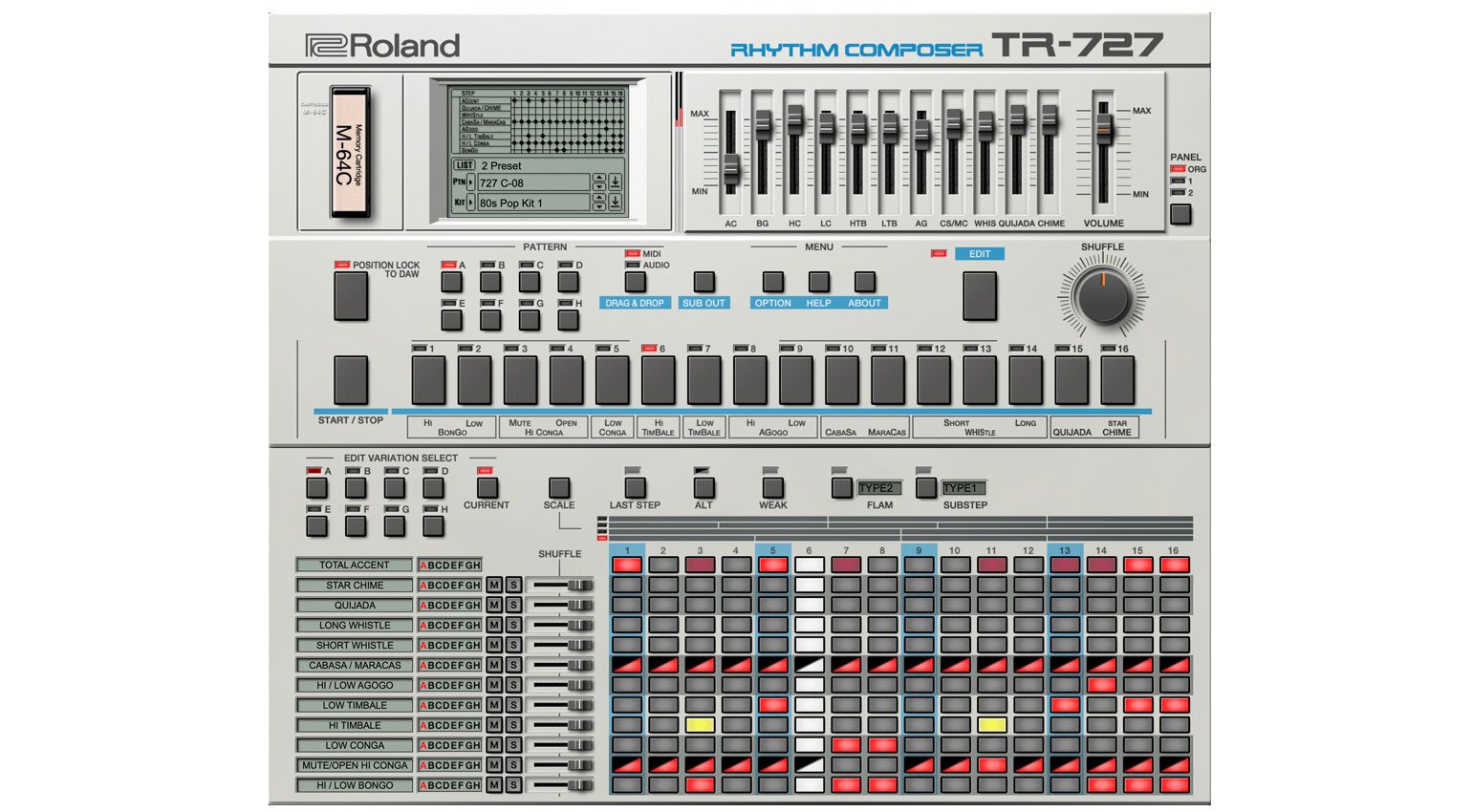The width and height of the screenshot is (1472, 812).
Task: Toggle HI TIMBALE yellow step 3
Action: click(x=700, y=725)
